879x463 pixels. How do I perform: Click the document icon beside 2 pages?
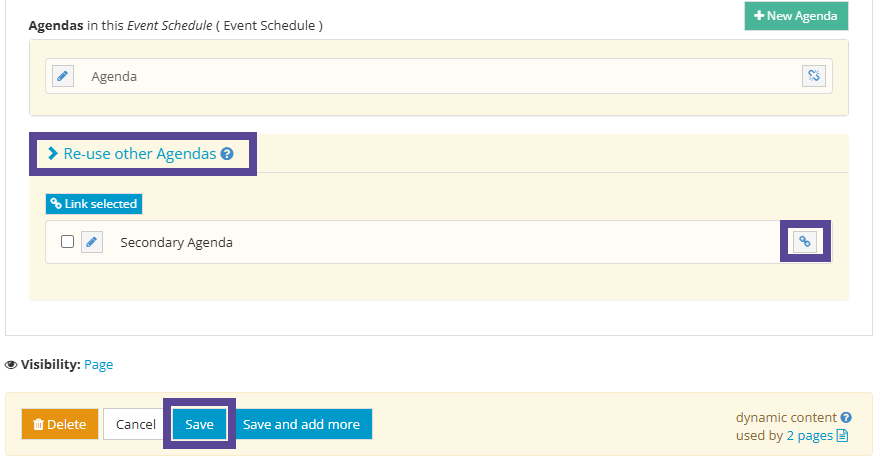[842, 435]
